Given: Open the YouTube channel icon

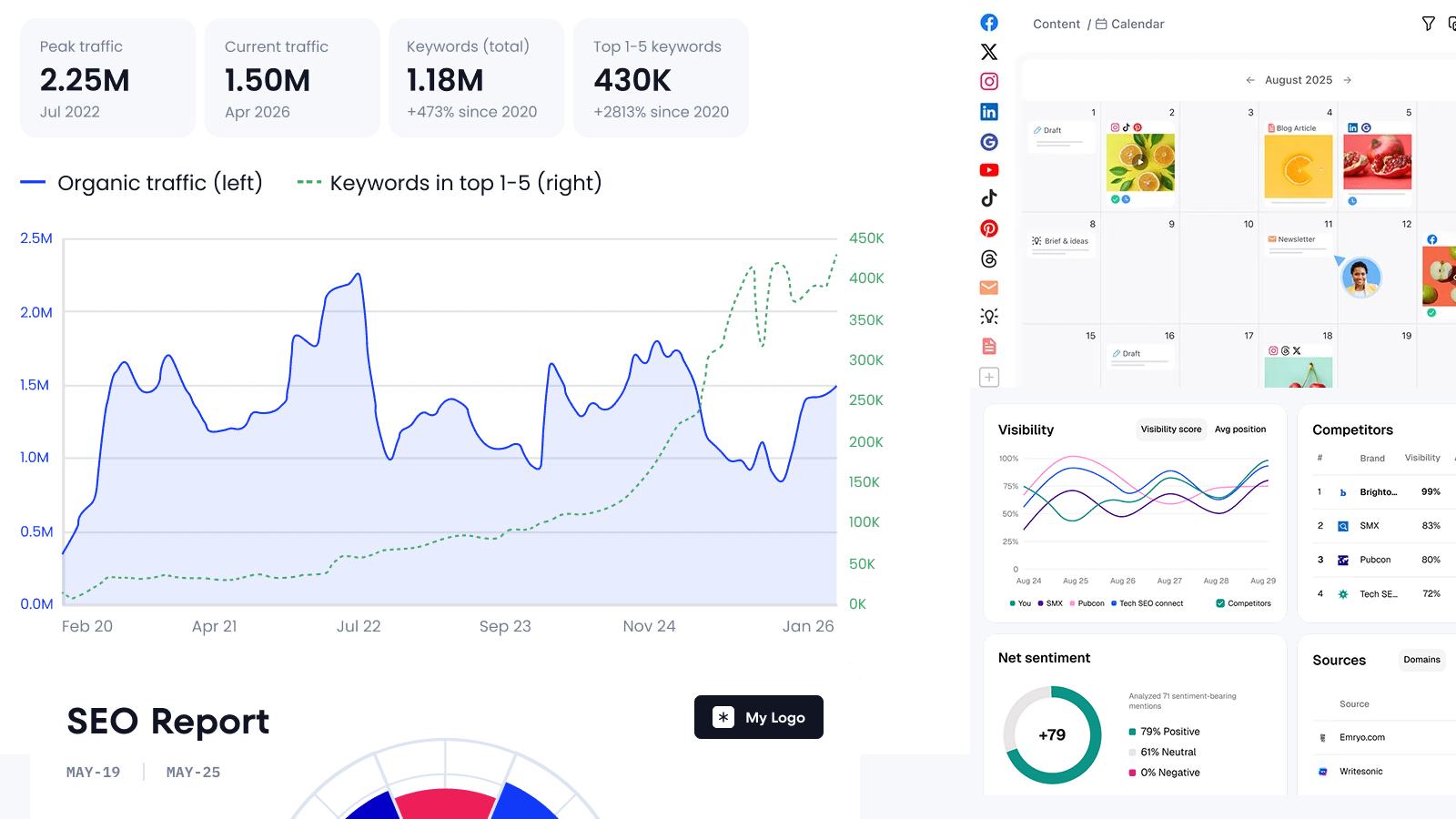Looking at the screenshot, I should (x=989, y=170).
